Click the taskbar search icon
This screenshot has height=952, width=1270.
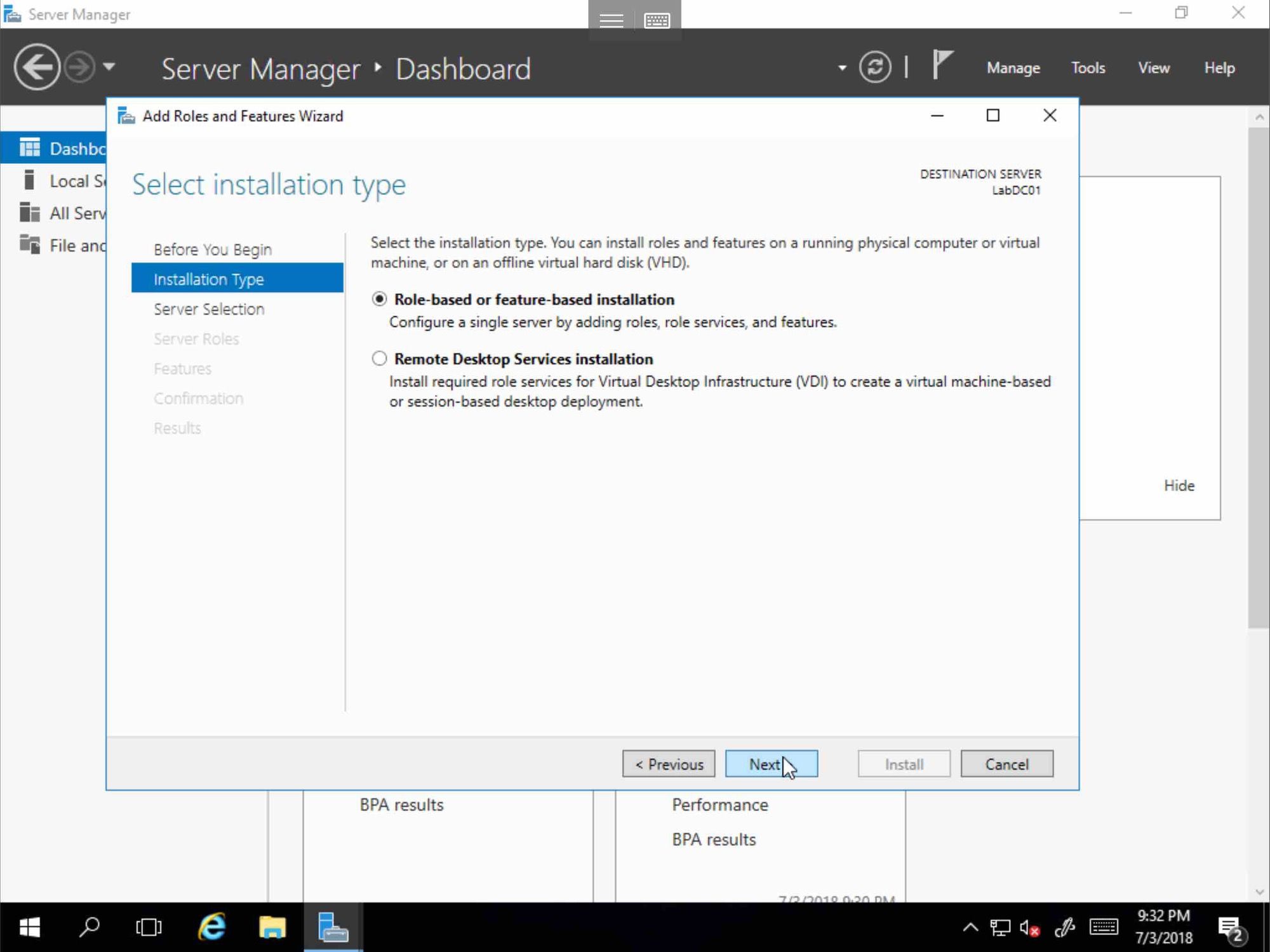coord(90,928)
